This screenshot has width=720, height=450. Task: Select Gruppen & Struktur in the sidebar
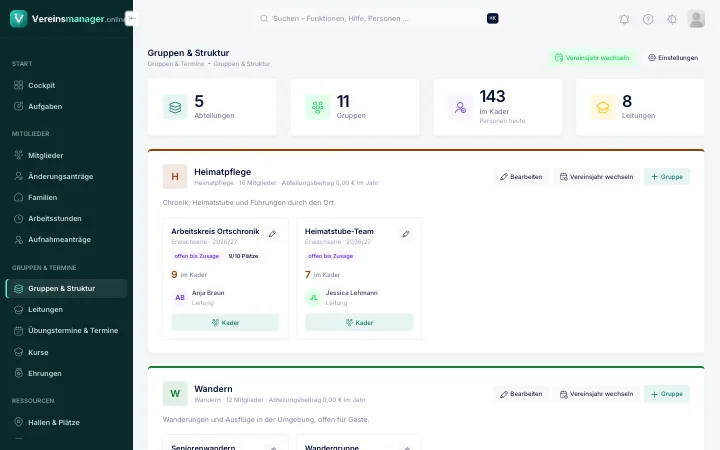click(67, 288)
